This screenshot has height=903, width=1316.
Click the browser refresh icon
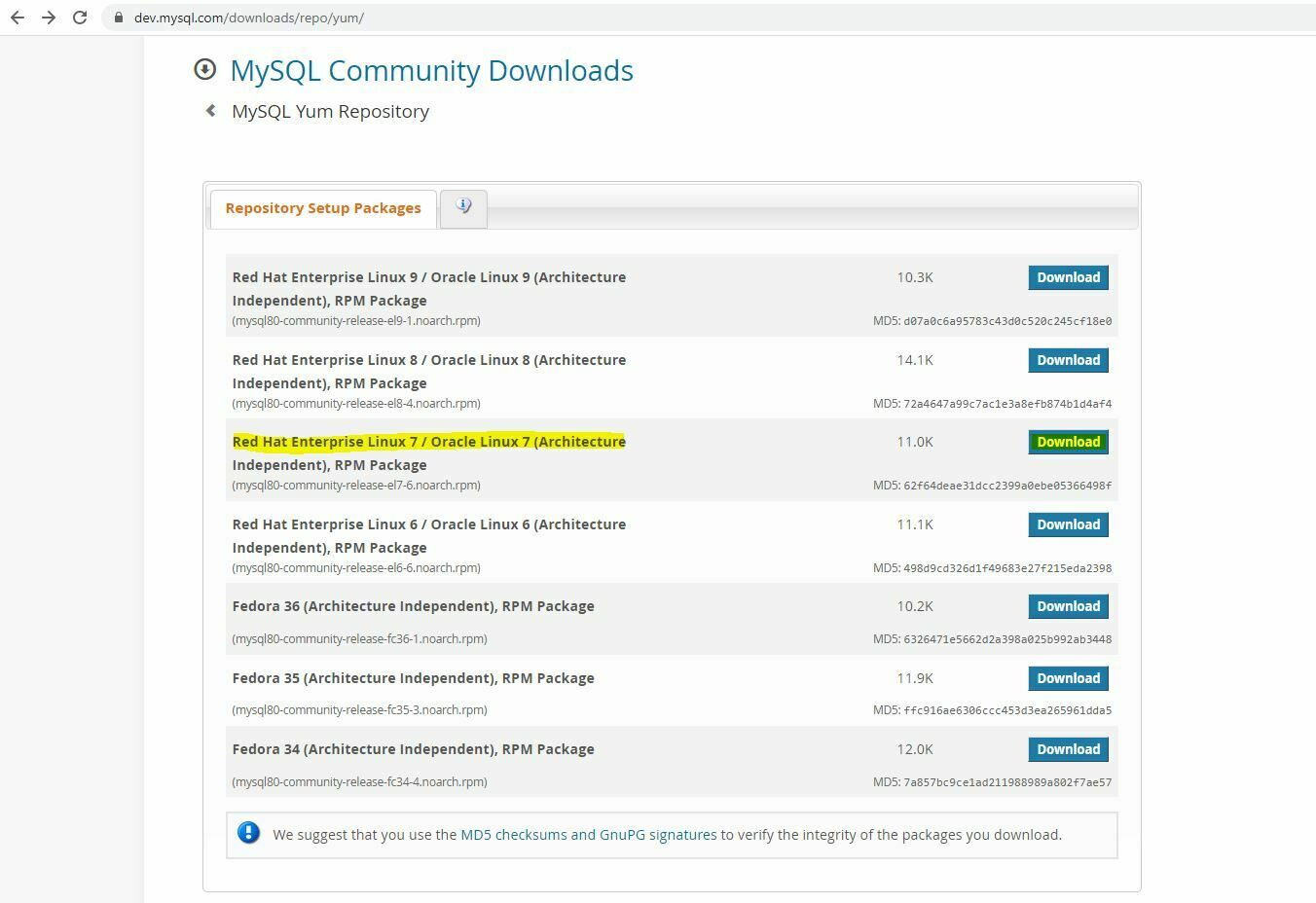[x=80, y=18]
